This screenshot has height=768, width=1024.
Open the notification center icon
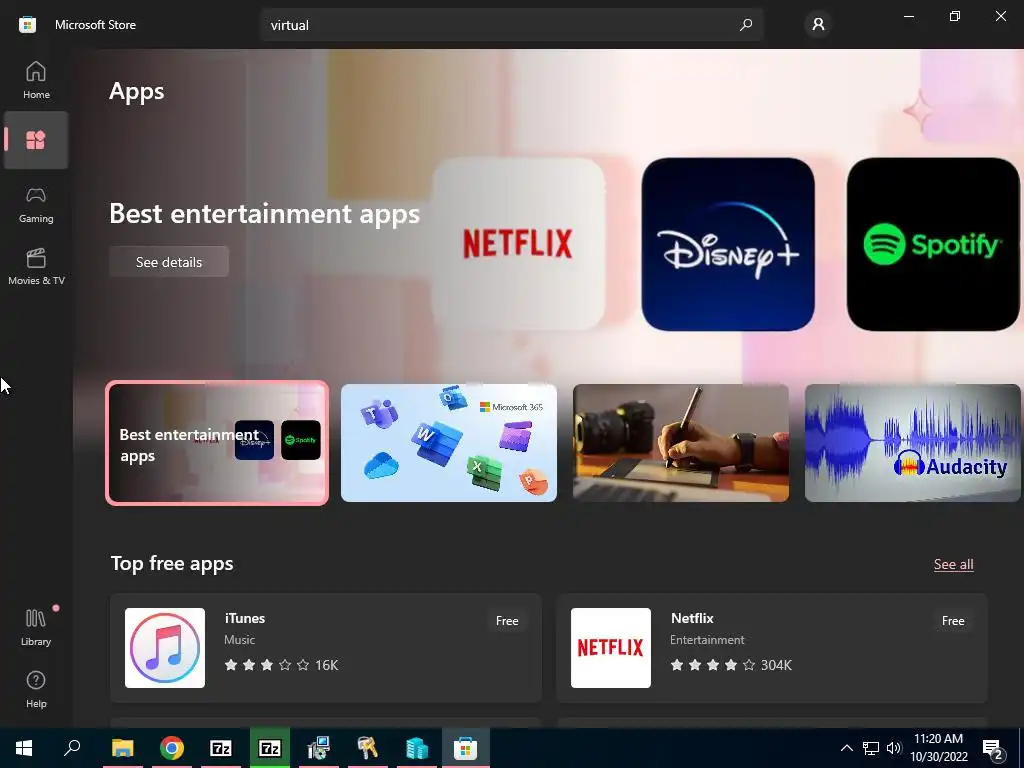click(993, 748)
